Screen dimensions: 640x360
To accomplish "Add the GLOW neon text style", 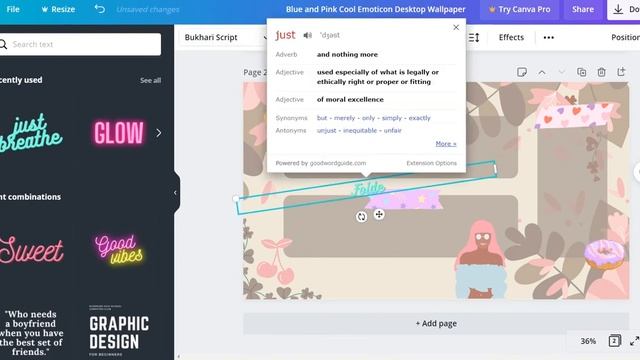I will click(119, 133).
